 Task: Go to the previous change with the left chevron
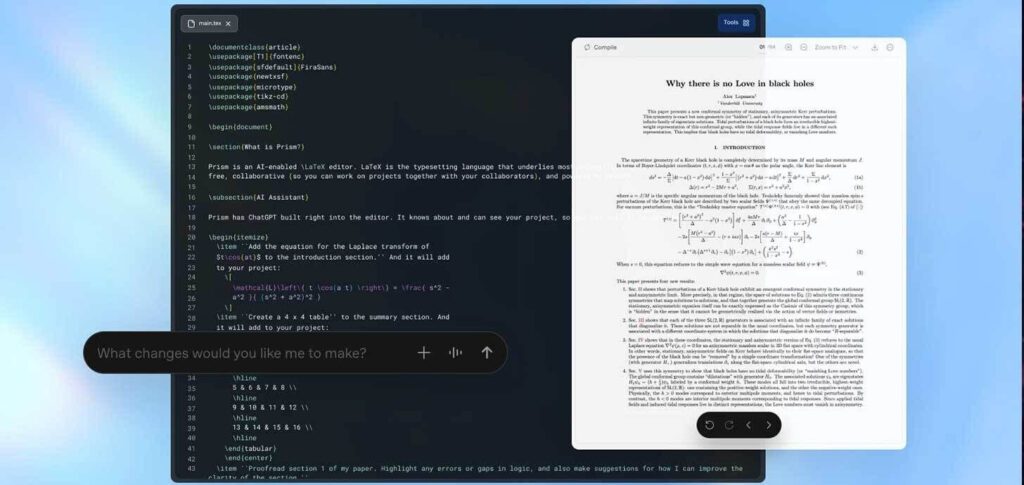(748, 425)
